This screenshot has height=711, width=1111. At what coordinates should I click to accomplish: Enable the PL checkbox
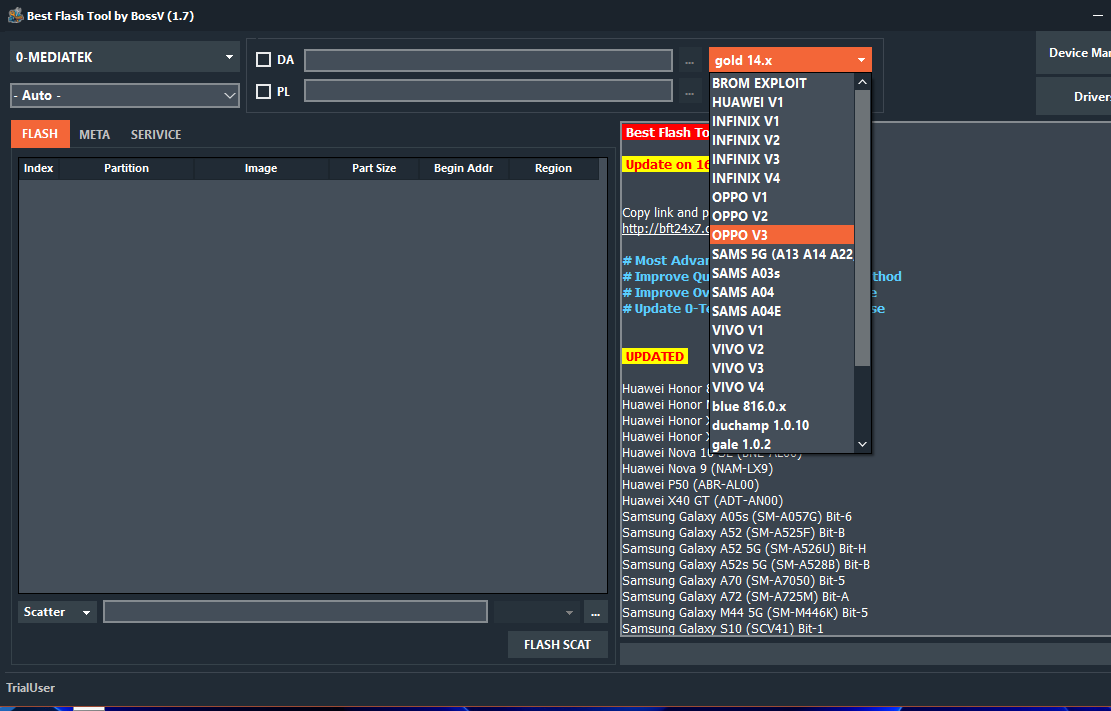pyautogui.click(x=263, y=91)
